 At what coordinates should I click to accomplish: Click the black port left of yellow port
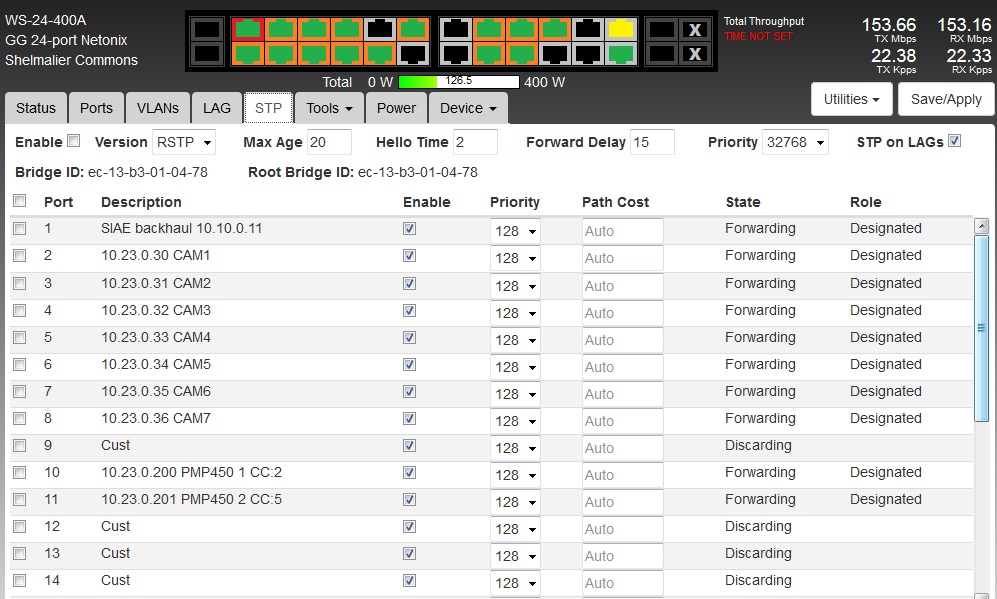[588, 29]
